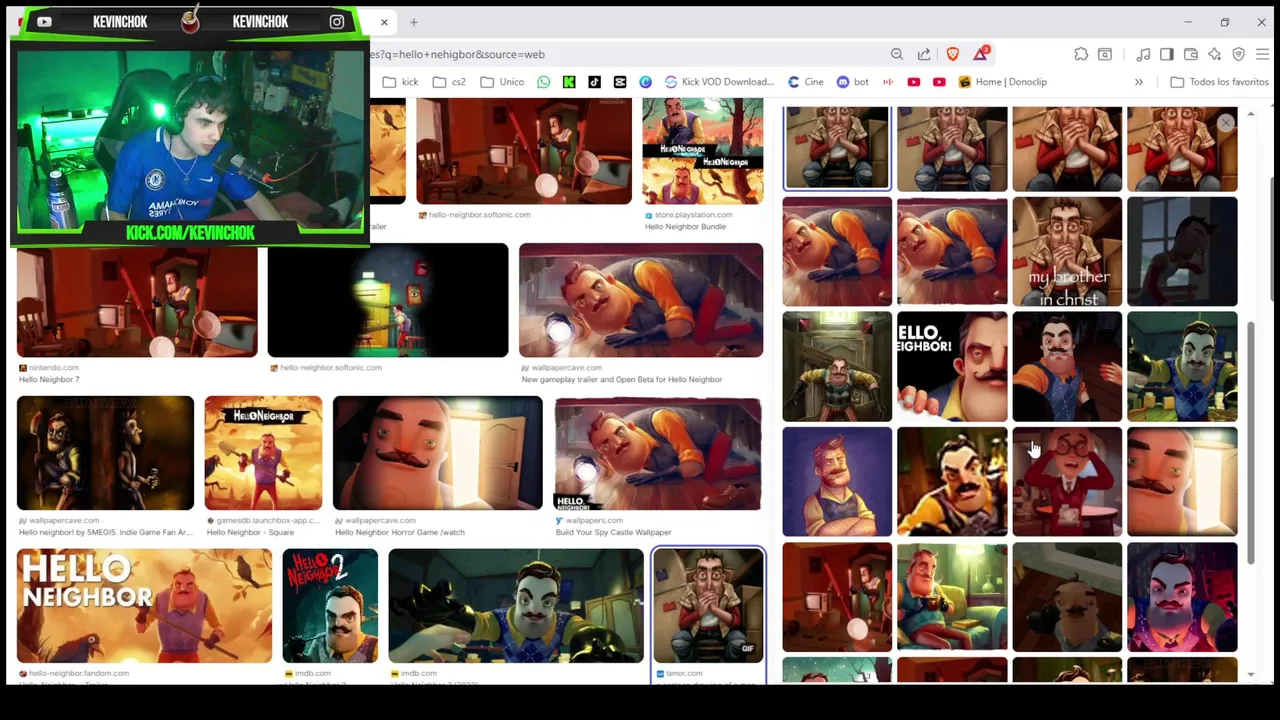Click 'wallpapers.com' source text
1280x720 pixels.
[594, 520]
